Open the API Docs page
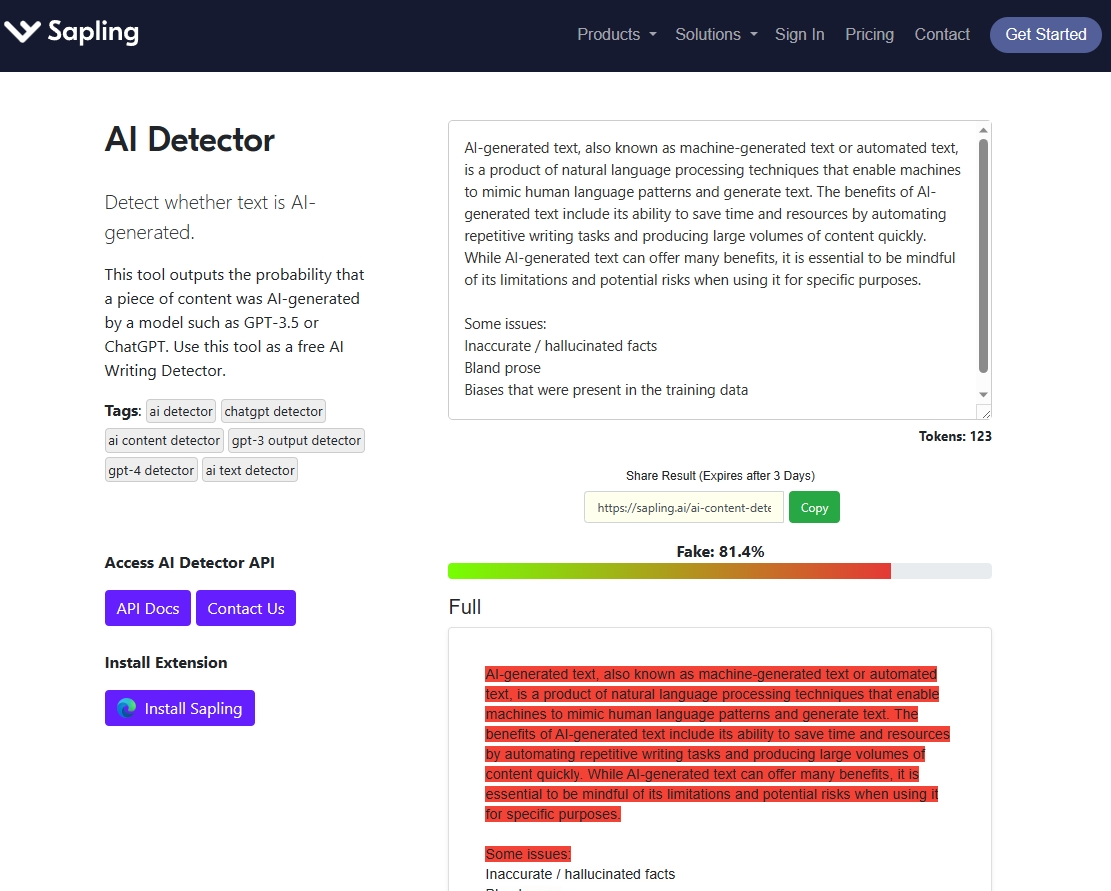1111x891 pixels. 148,608
